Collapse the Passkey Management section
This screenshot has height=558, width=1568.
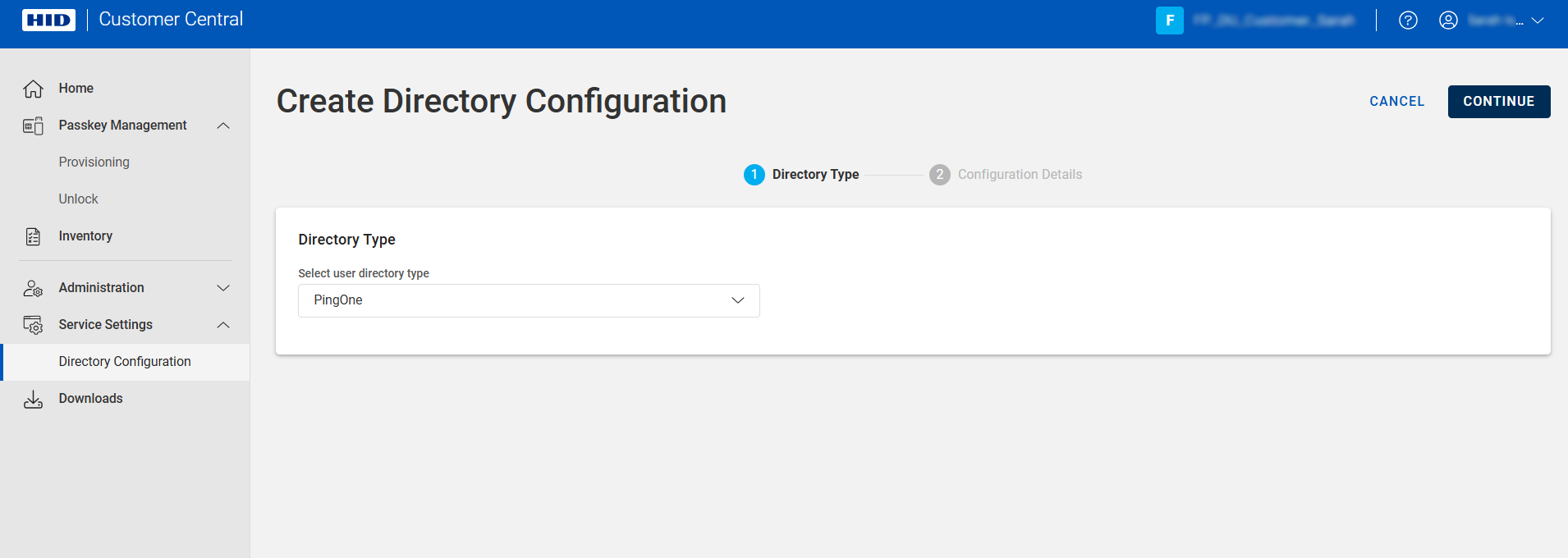[223, 126]
